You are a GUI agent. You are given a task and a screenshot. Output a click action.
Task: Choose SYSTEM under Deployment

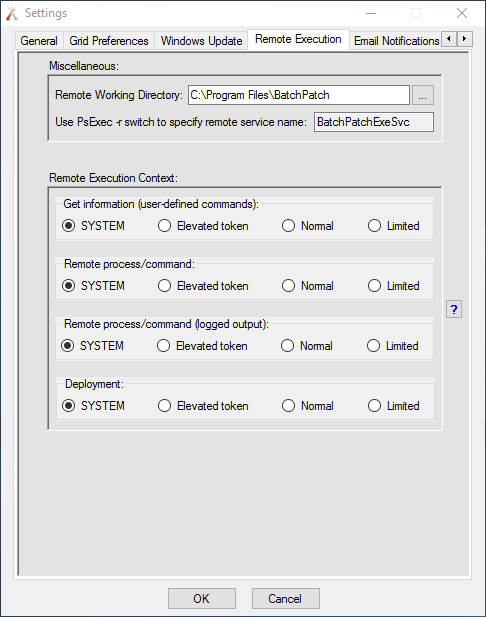tap(93, 406)
